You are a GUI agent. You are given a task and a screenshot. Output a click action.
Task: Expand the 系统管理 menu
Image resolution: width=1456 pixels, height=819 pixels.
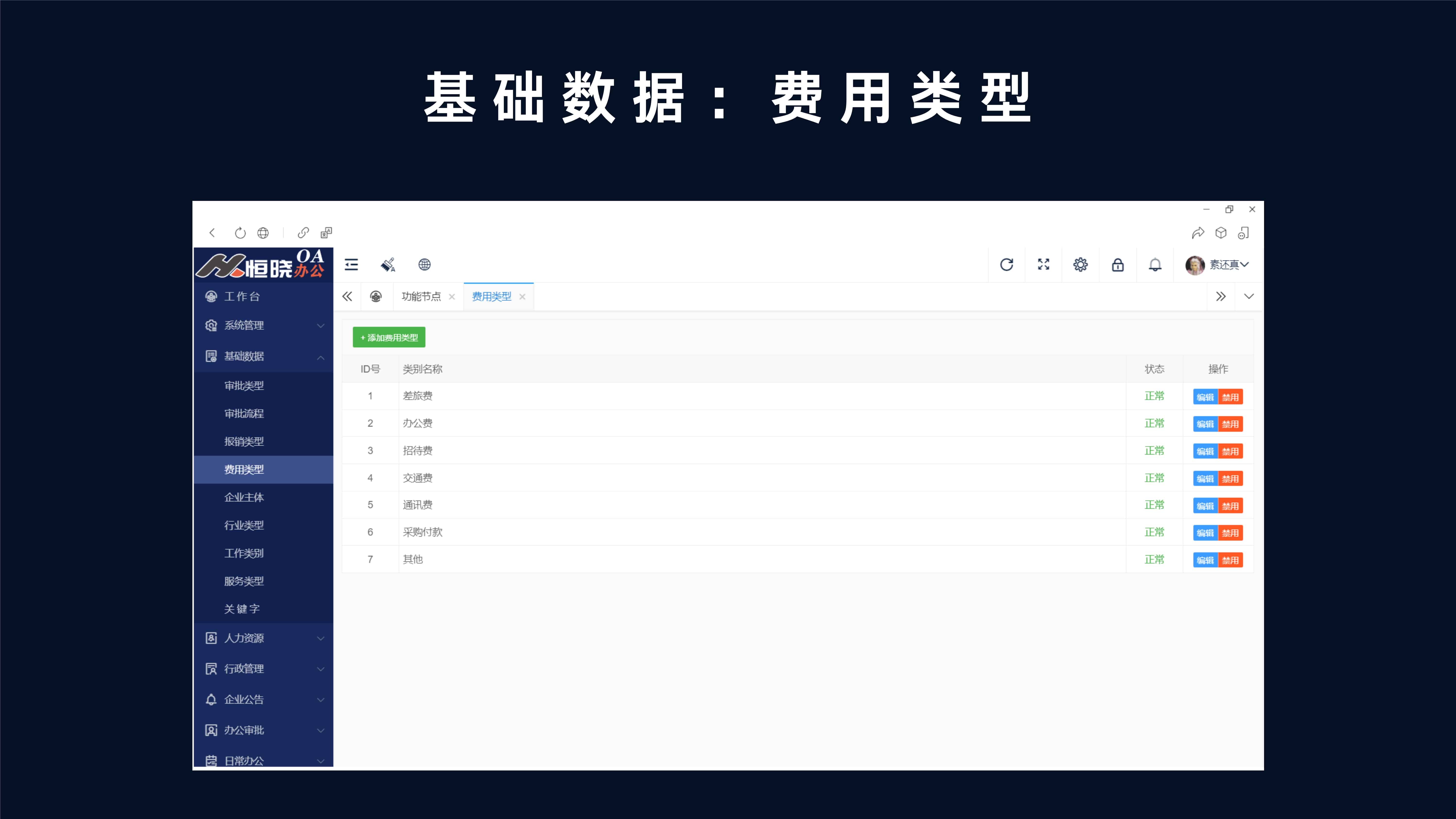point(263,326)
